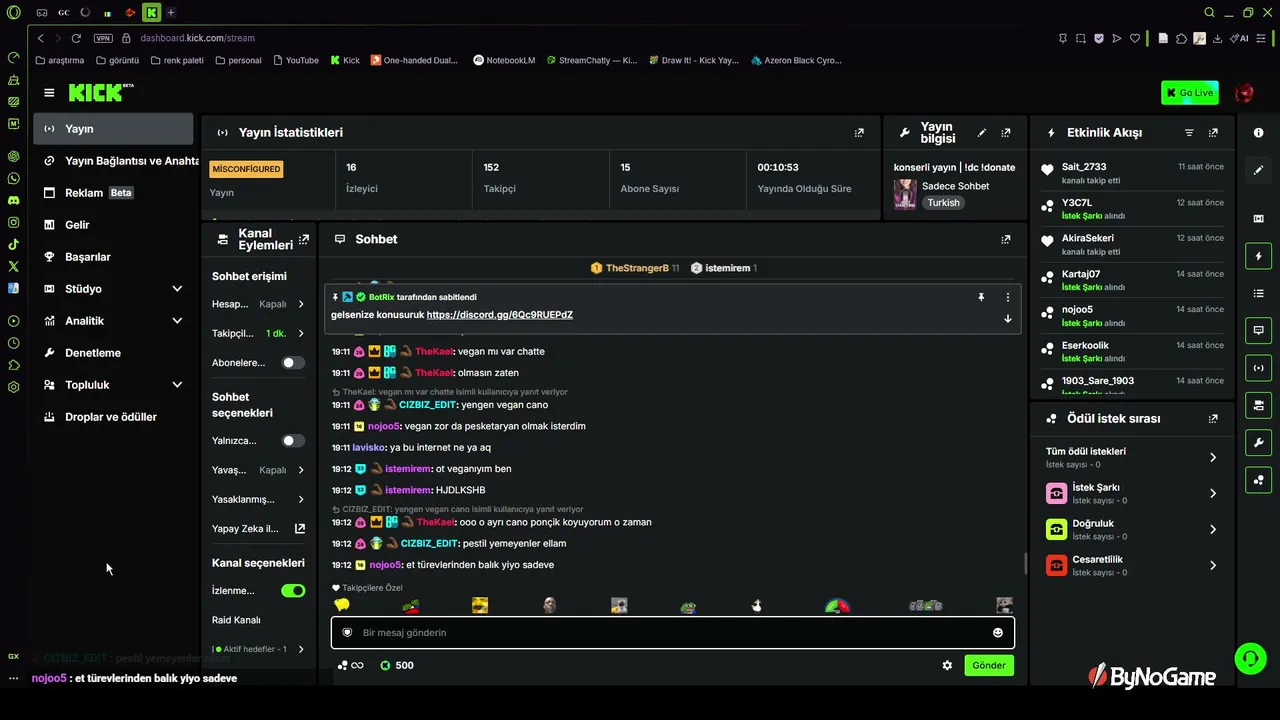The width and height of the screenshot is (1280, 720).
Task: Open the Takipçi 1 dk. setting
Action: tap(258, 333)
